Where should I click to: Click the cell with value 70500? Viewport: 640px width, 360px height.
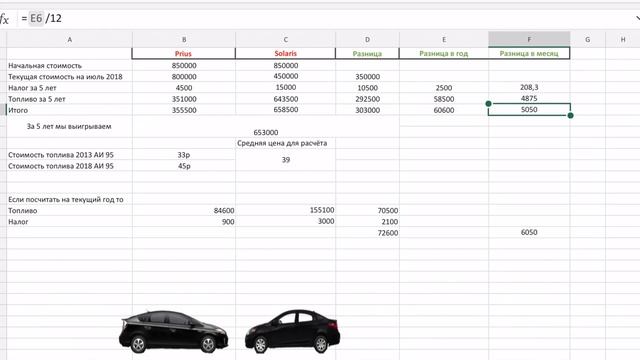pos(367,211)
